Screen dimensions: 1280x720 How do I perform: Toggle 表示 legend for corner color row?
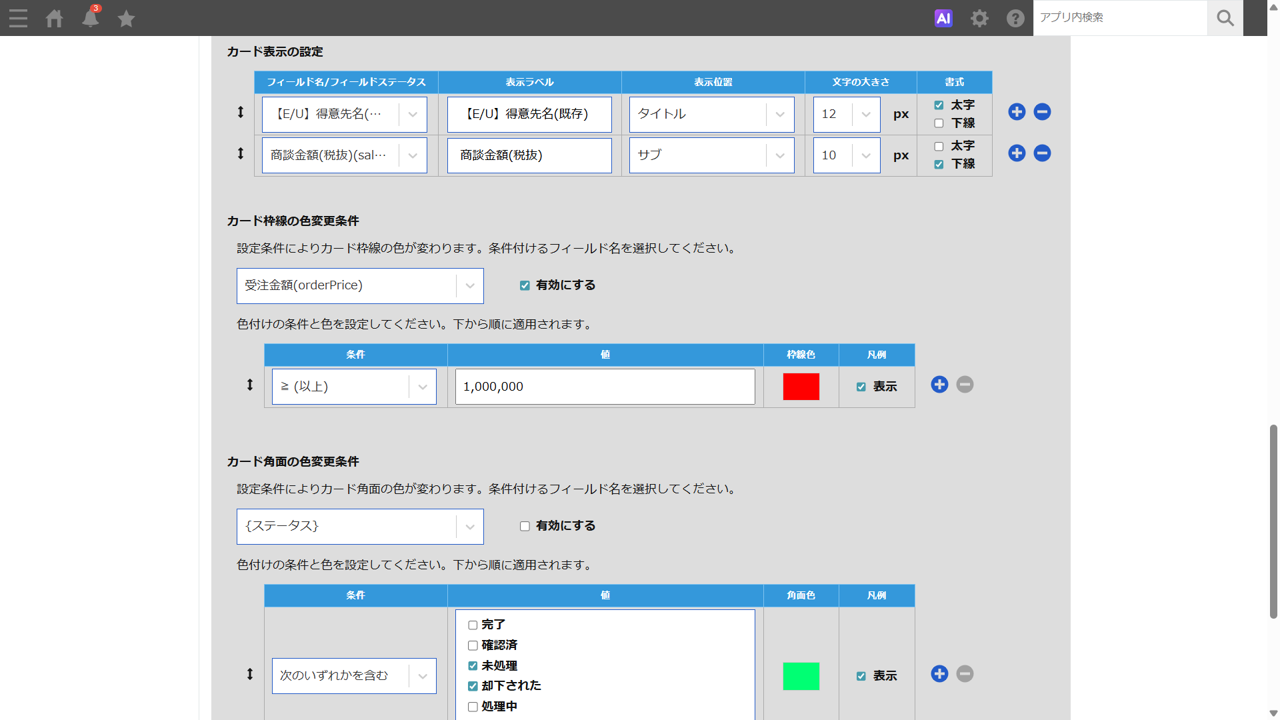tap(861, 676)
